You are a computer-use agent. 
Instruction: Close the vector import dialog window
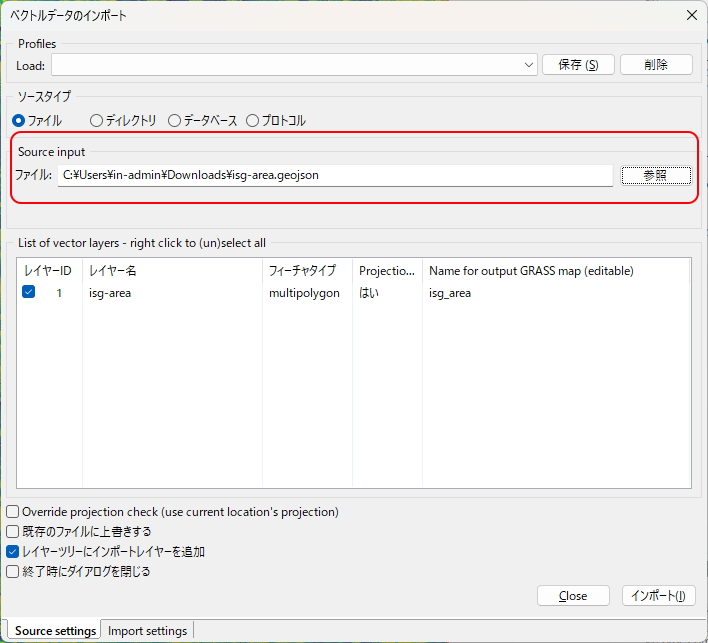(x=691, y=15)
